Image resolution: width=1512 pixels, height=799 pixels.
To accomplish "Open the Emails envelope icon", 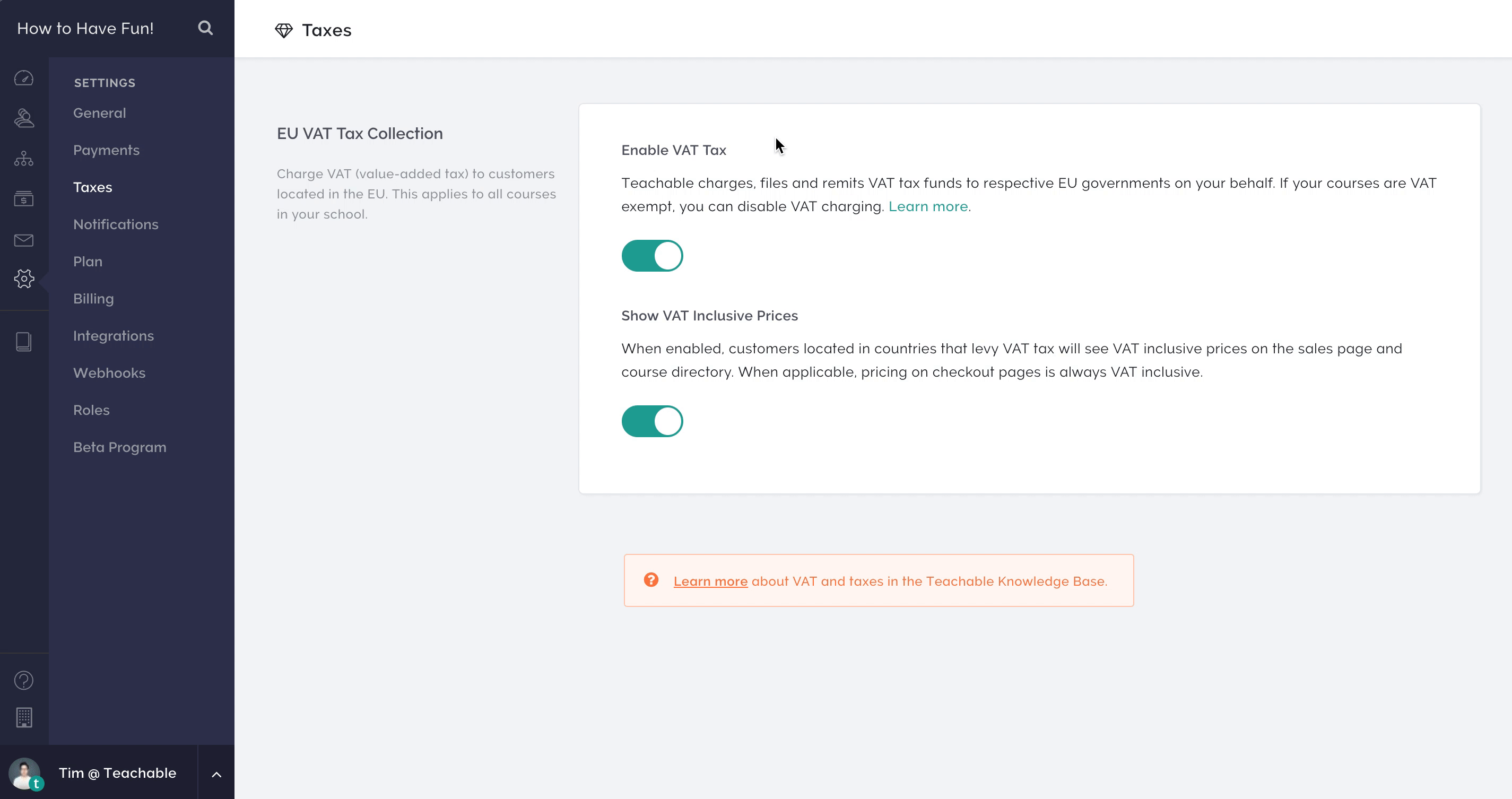I will pos(24,240).
